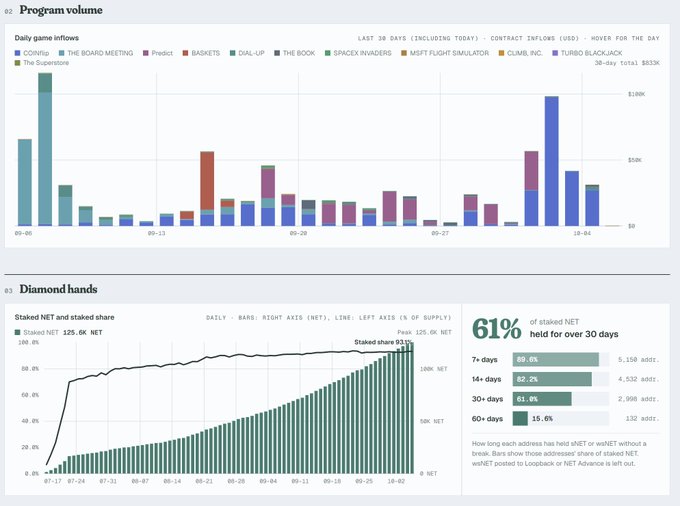Click the 'Daily game inflows' chart title
Image resolution: width=680 pixels, height=506 pixels.
(x=47, y=38)
